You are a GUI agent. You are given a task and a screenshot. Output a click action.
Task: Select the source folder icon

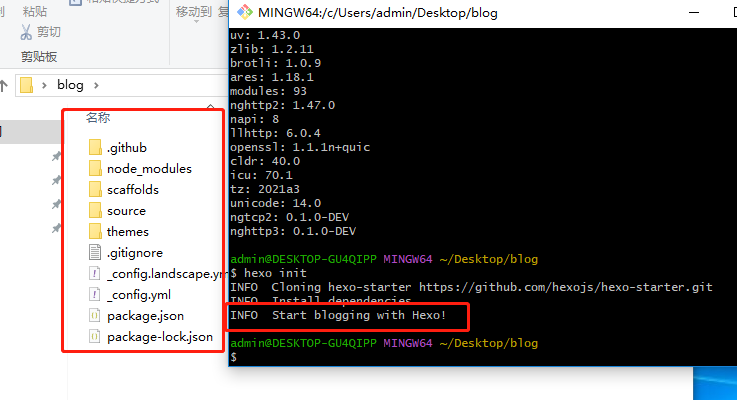(x=95, y=210)
